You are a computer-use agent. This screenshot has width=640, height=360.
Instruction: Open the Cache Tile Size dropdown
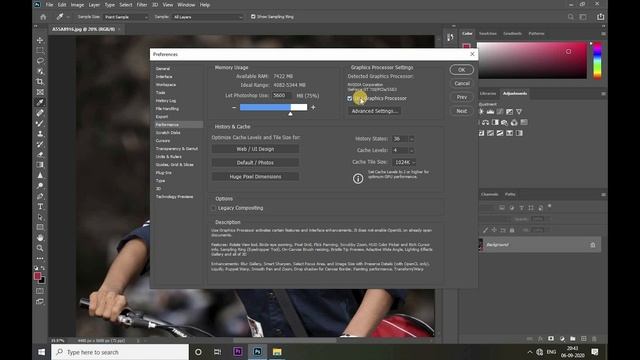[404, 162]
